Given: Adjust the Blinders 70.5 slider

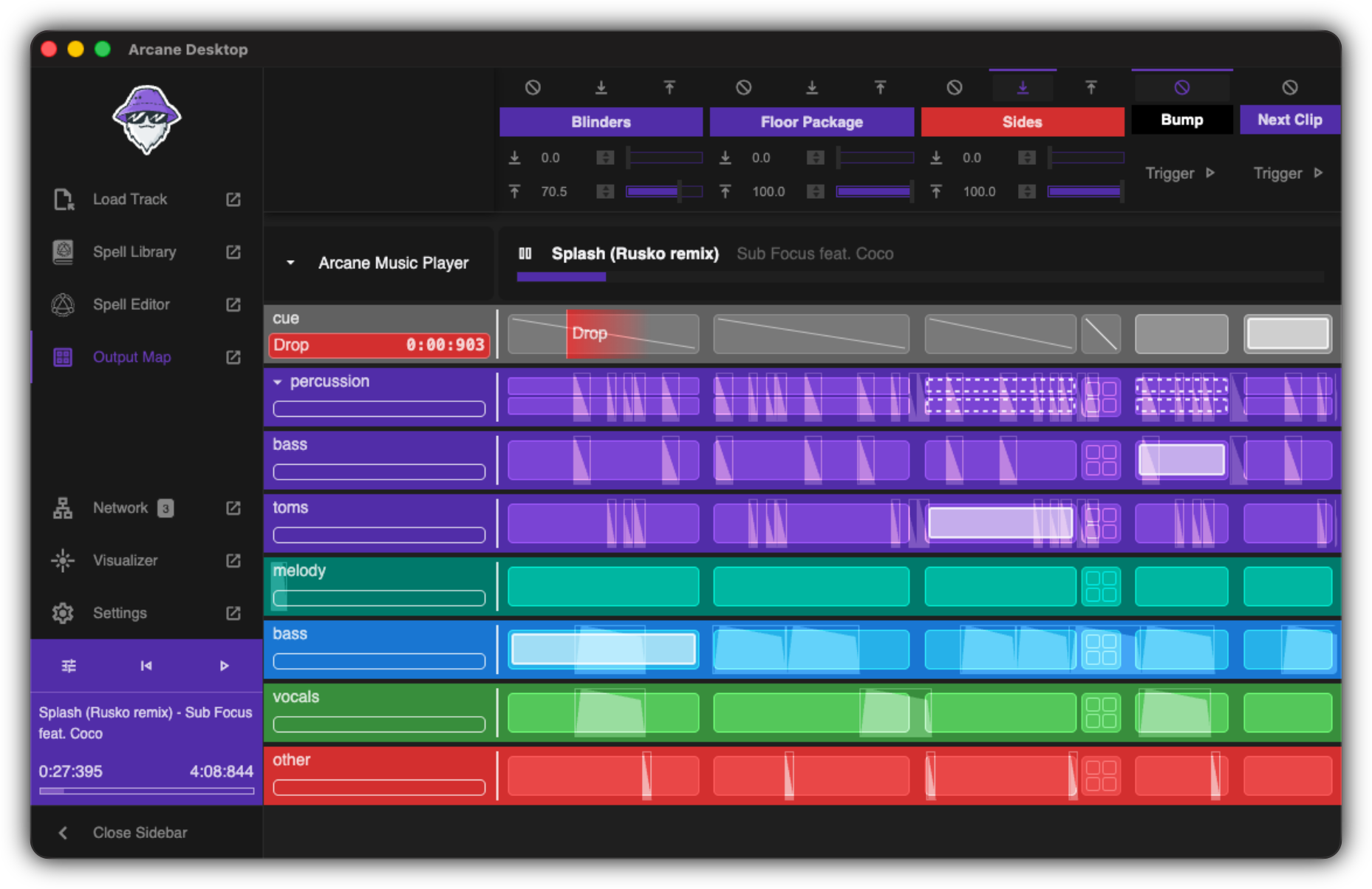Looking at the screenshot, I should [663, 191].
